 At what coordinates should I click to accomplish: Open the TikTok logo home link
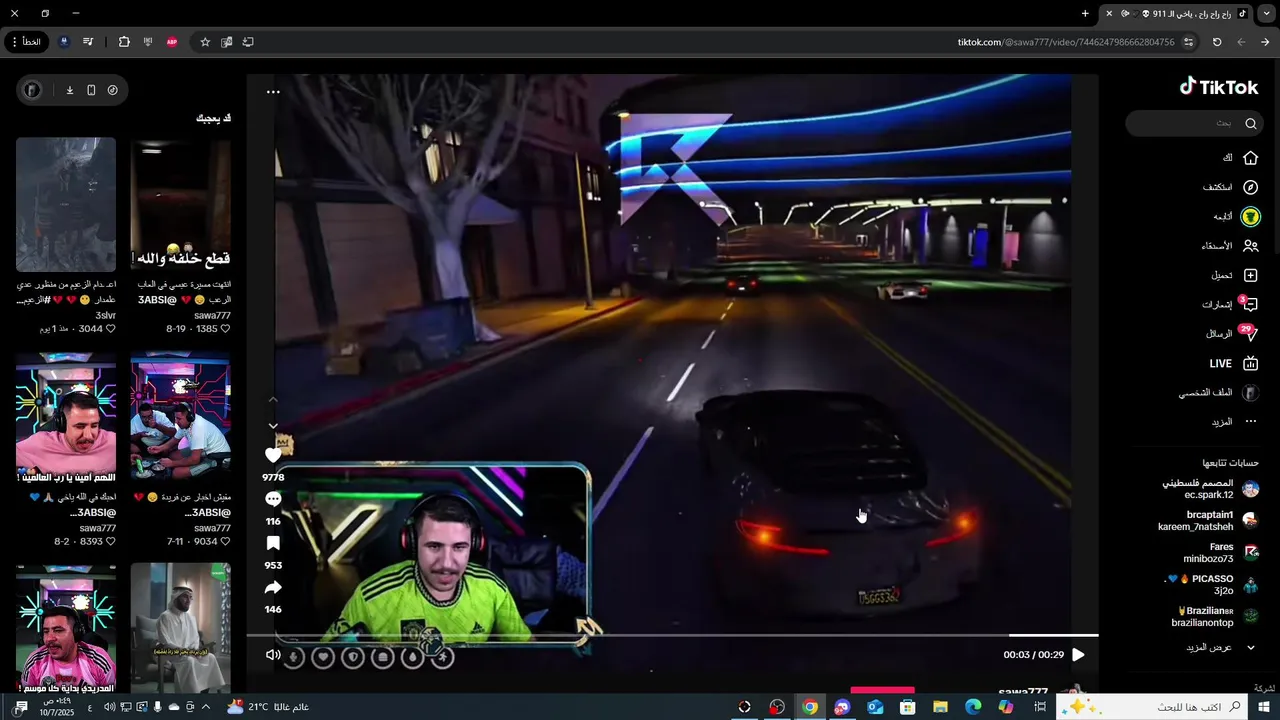coord(1218,87)
